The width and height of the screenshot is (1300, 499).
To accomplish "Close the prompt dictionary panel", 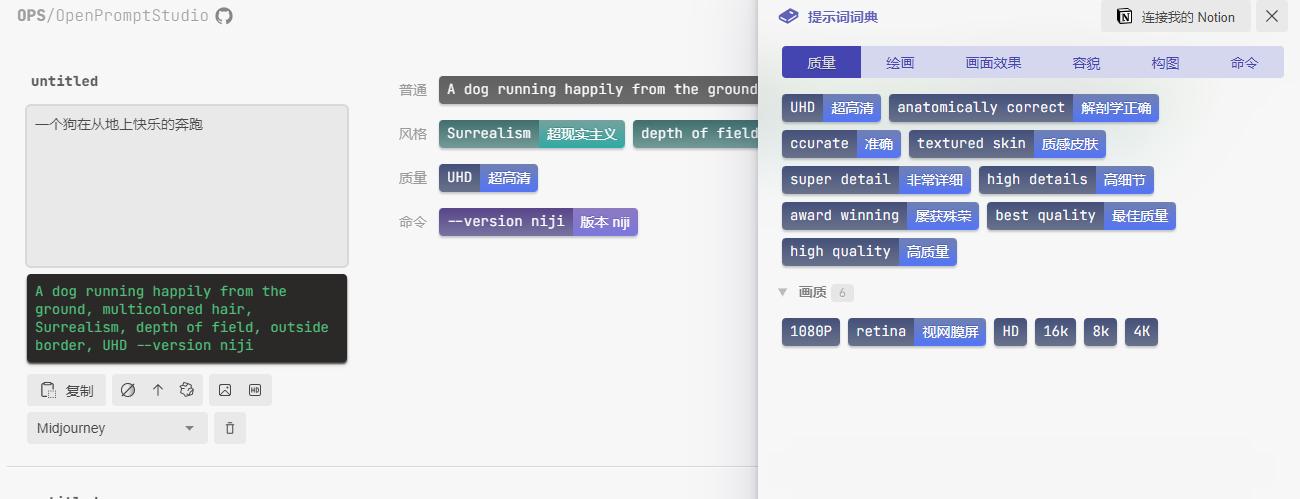I will 1272,16.
